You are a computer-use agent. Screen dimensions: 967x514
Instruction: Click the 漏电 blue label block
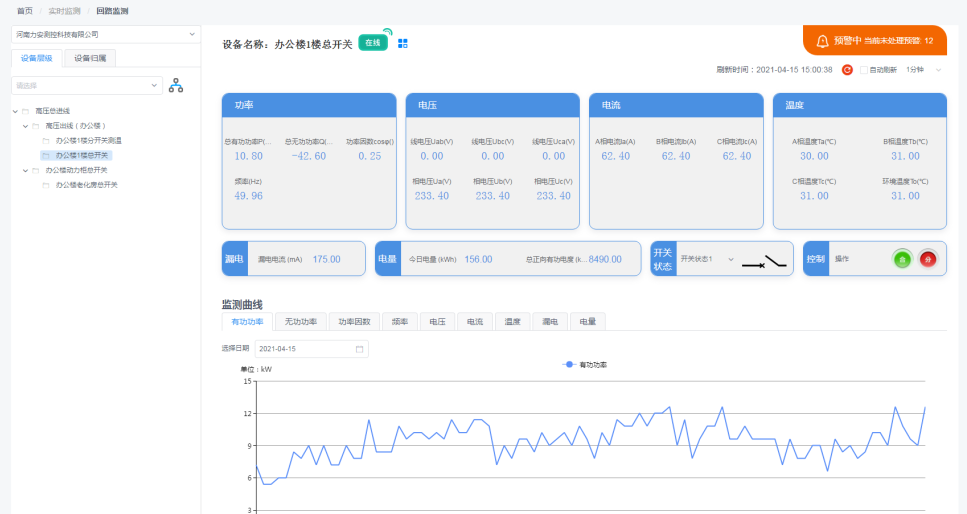[234, 259]
